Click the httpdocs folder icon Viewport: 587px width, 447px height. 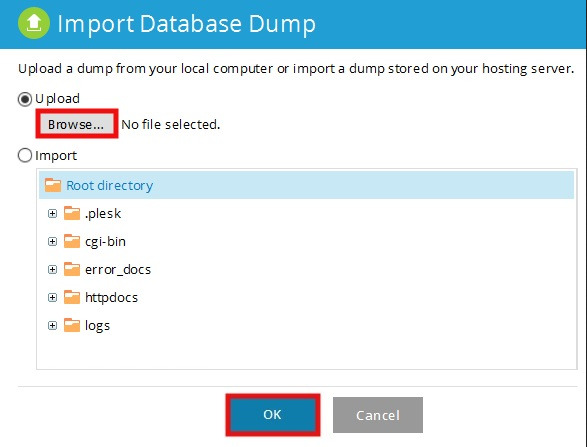click(x=72, y=298)
